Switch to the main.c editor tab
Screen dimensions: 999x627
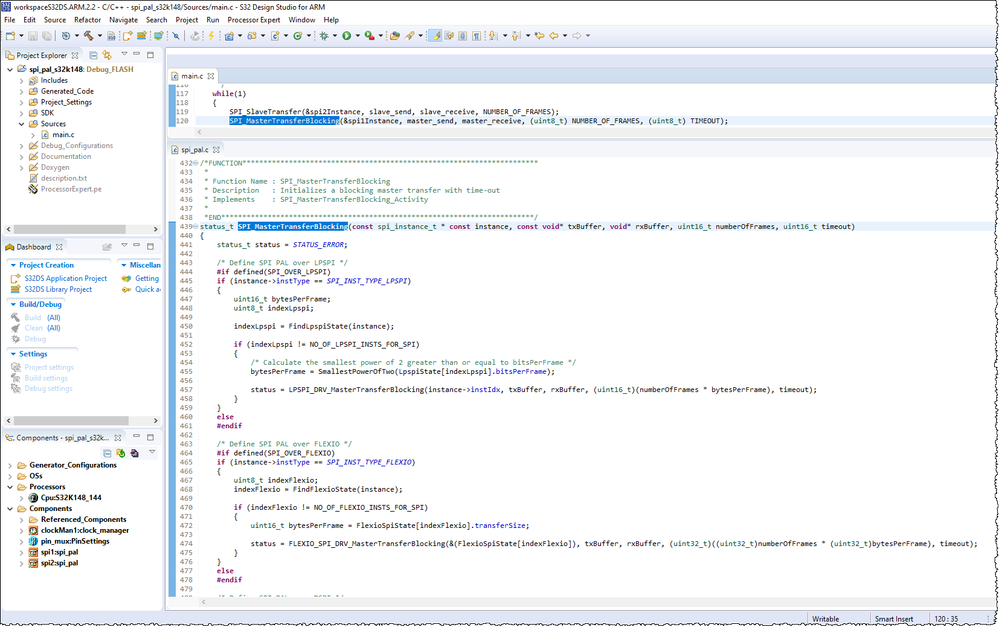point(192,76)
